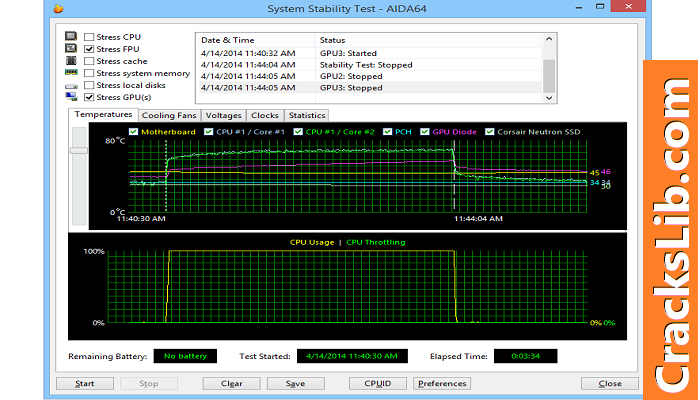Toggle the GPU Diode graph checkbox
The height and width of the screenshot is (400, 700).
coord(425,132)
